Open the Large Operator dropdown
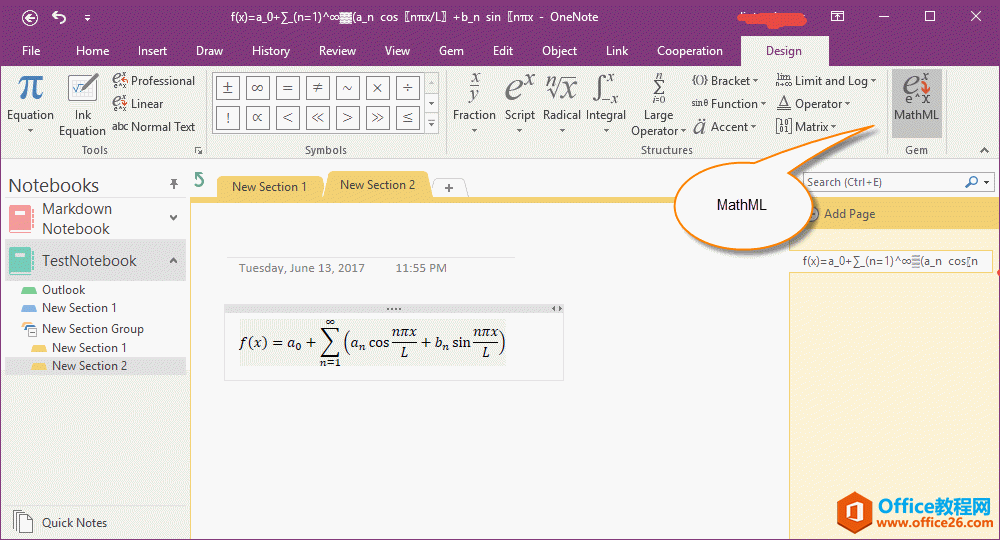 [658, 104]
